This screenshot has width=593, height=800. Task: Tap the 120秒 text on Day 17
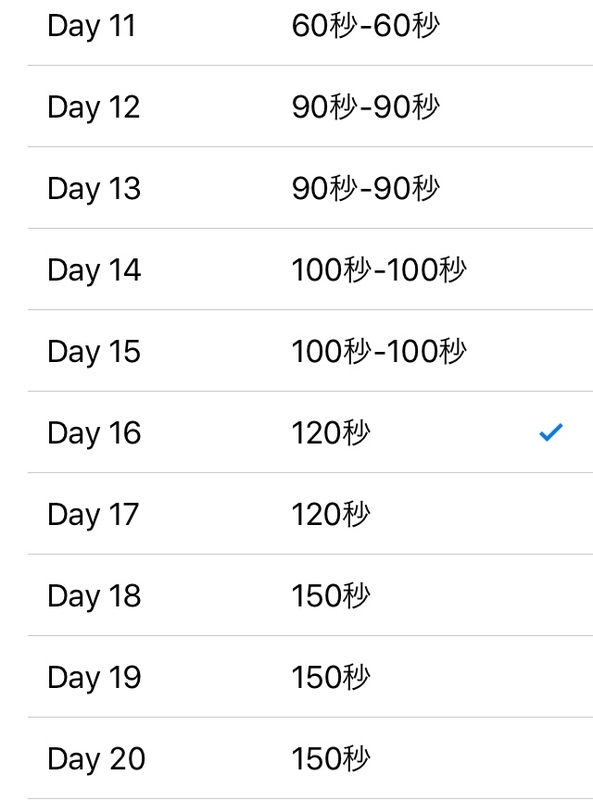[331, 514]
